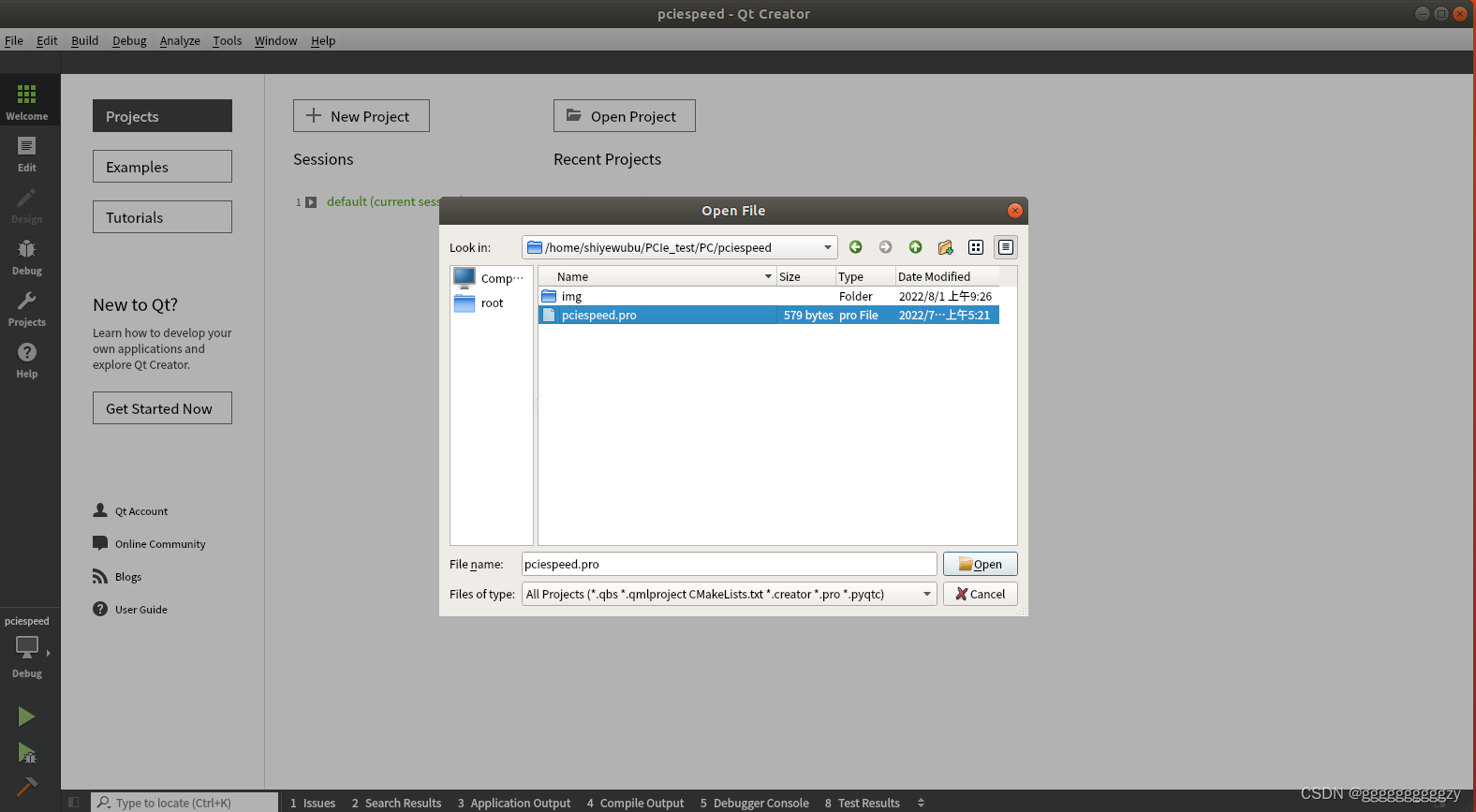Select root folder in dialog sidebar
This screenshot has height=812, width=1476.
(491, 303)
